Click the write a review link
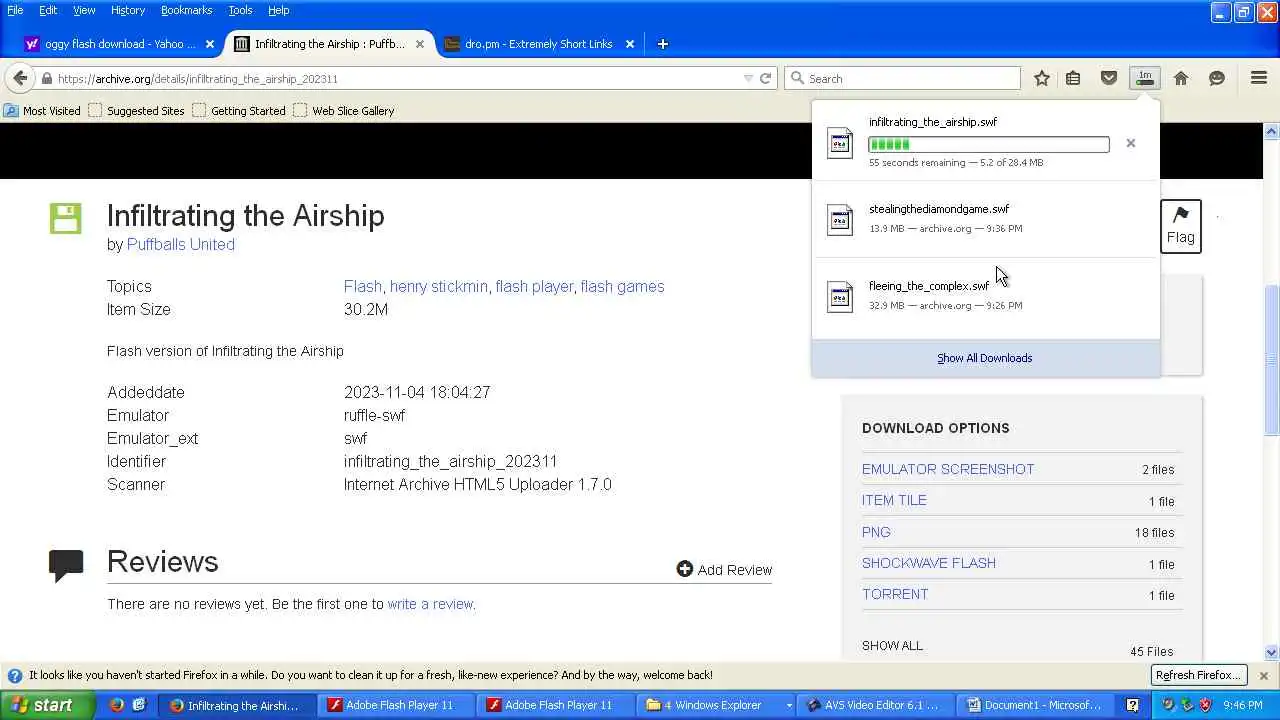The width and height of the screenshot is (1280, 720). 430,604
